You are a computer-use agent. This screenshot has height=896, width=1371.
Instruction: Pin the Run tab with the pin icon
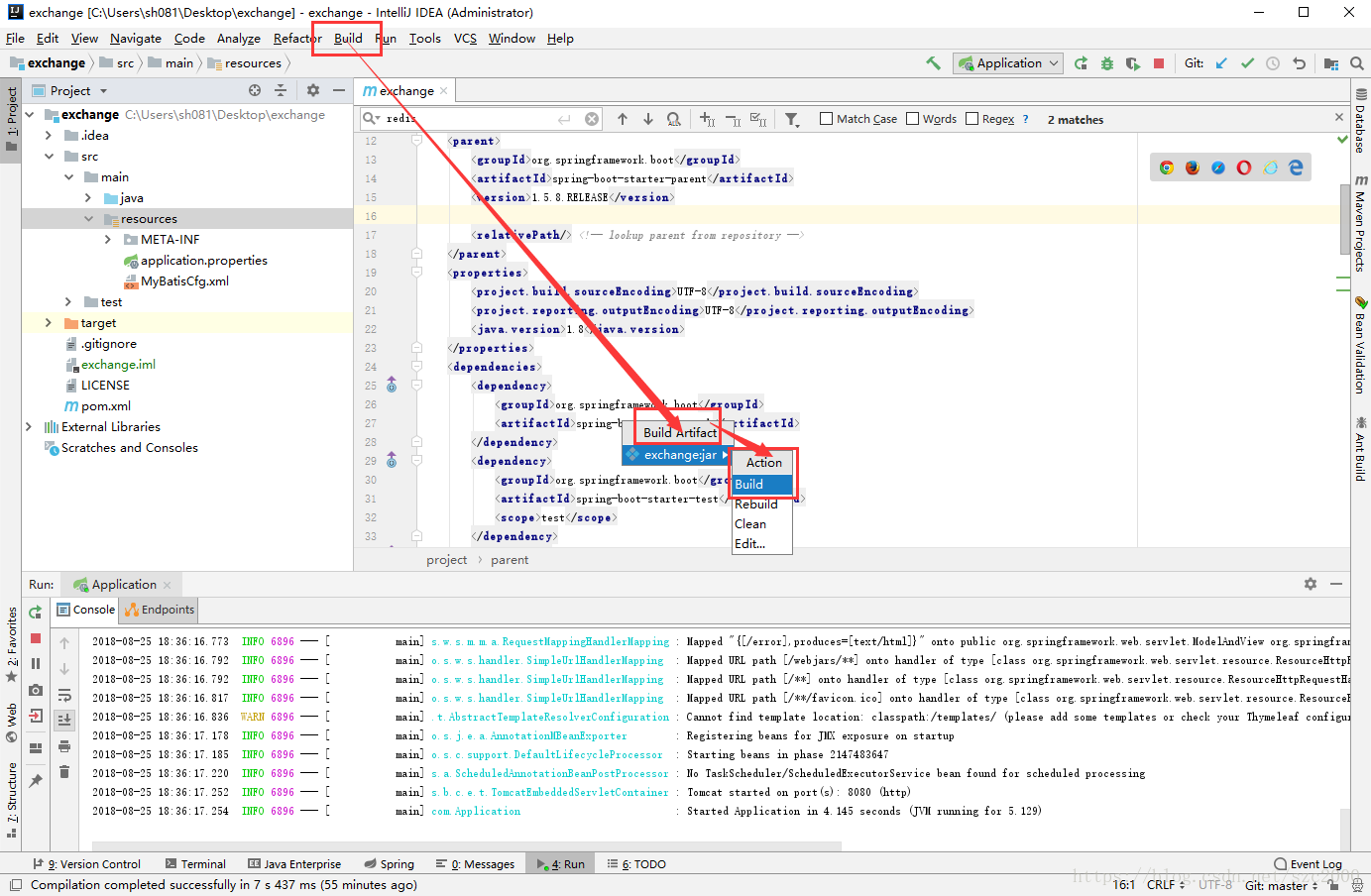36,781
